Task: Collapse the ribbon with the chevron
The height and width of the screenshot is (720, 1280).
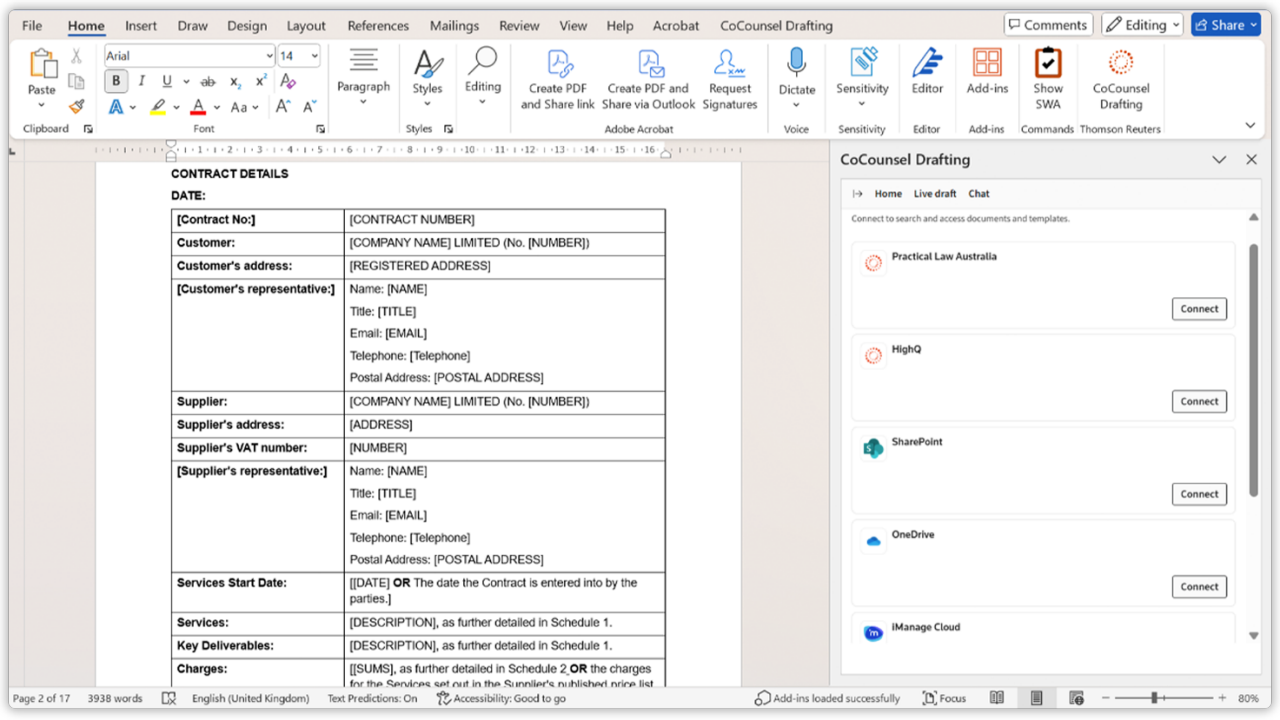Action: [1250, 126]
